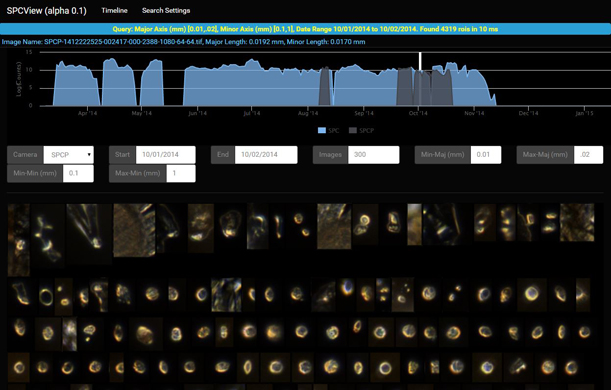Click the Dec '14 axis label

tap(528, 113)
